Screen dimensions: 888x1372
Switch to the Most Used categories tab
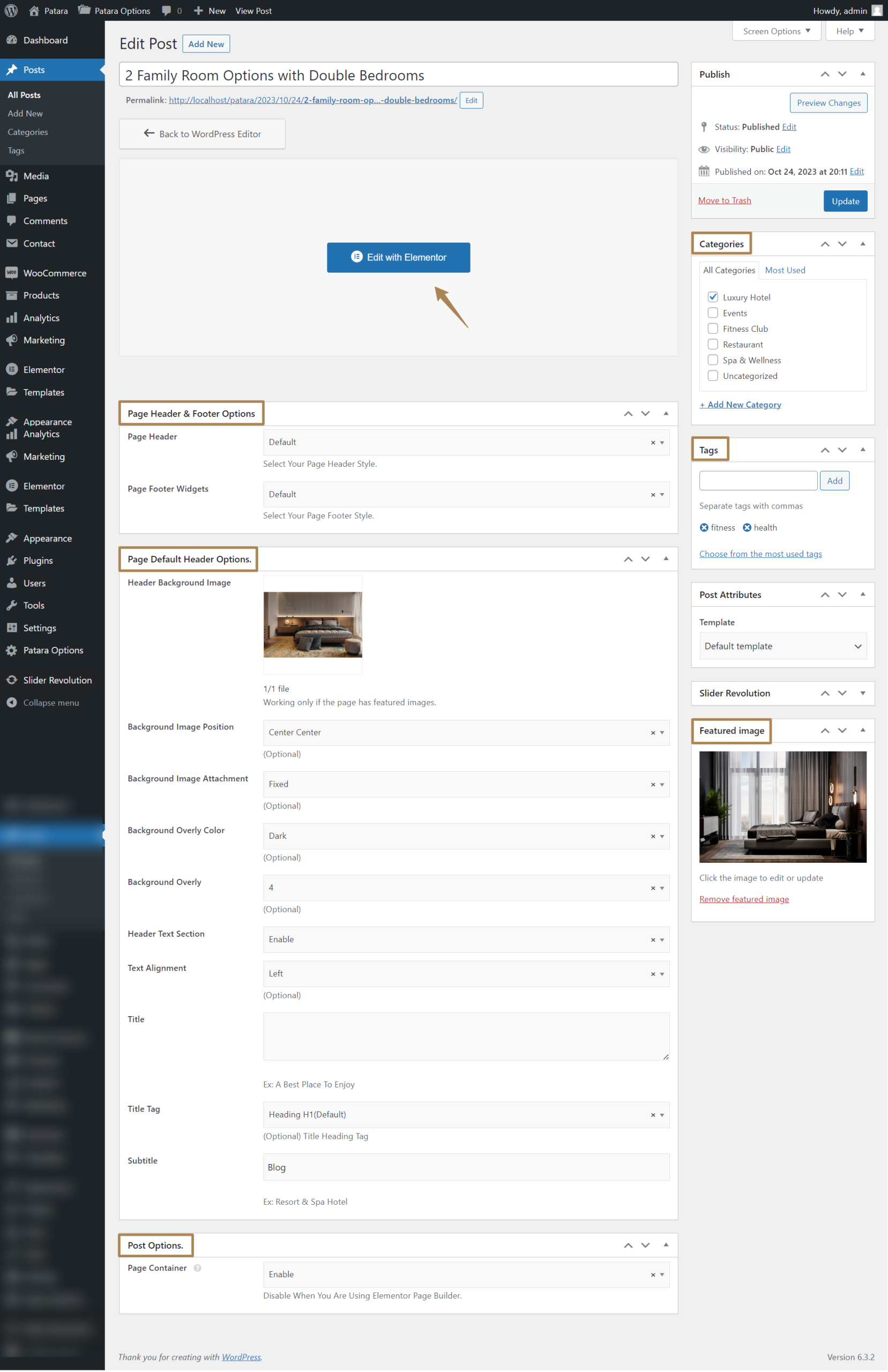pos(785,270)
